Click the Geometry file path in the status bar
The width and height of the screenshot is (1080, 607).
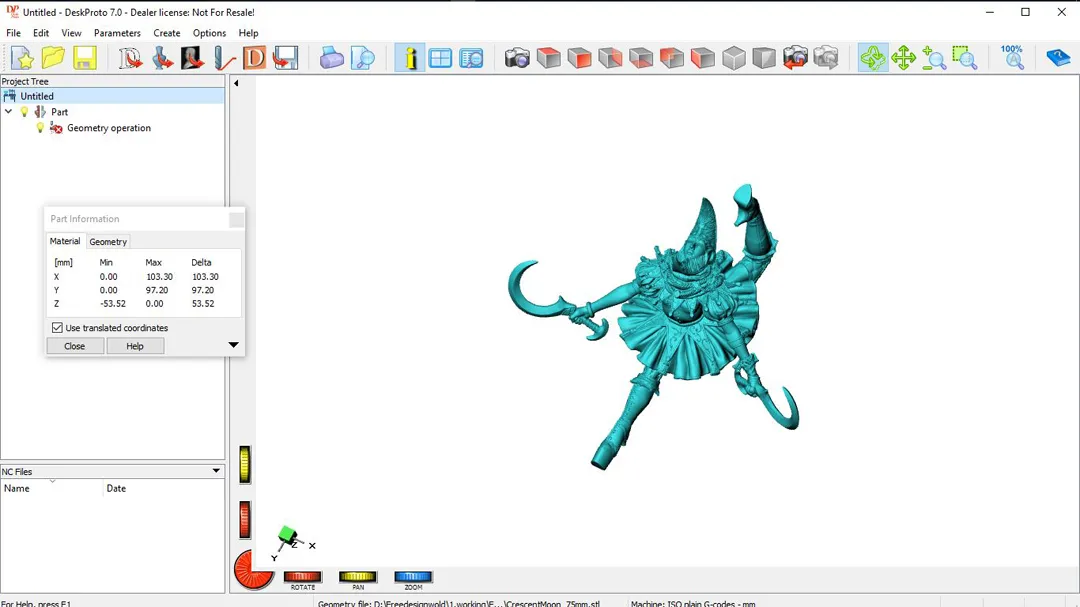pyautogui.click(x=458, y=604)
